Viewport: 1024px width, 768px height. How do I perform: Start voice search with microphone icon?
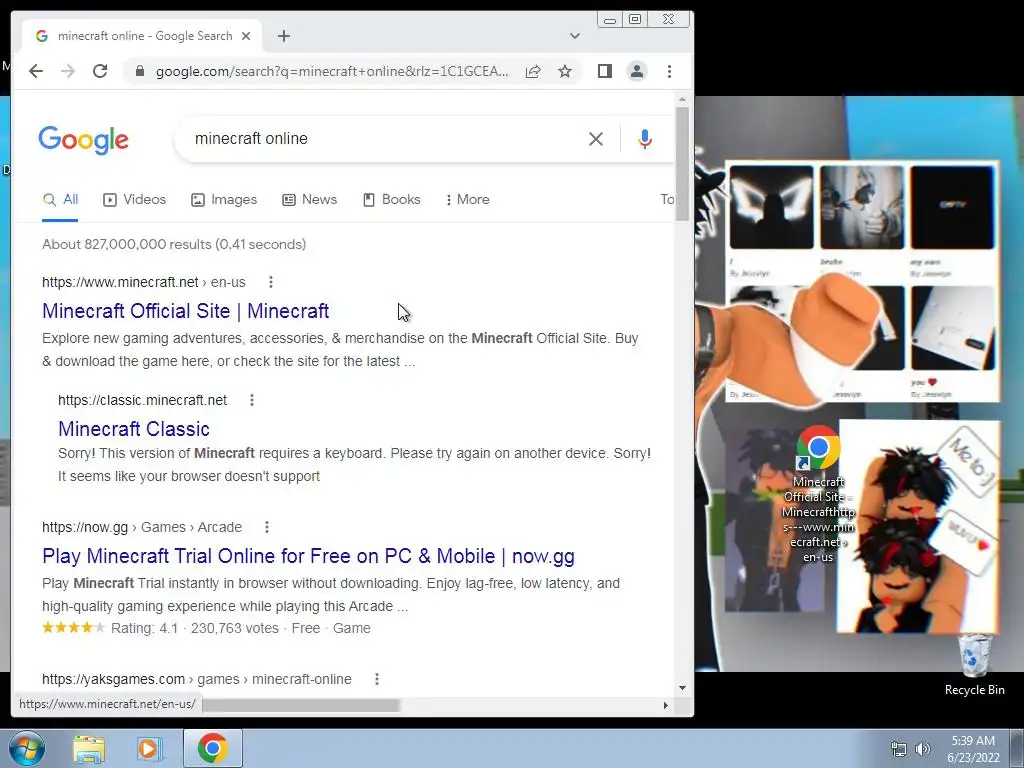click(x=645, y=138)
